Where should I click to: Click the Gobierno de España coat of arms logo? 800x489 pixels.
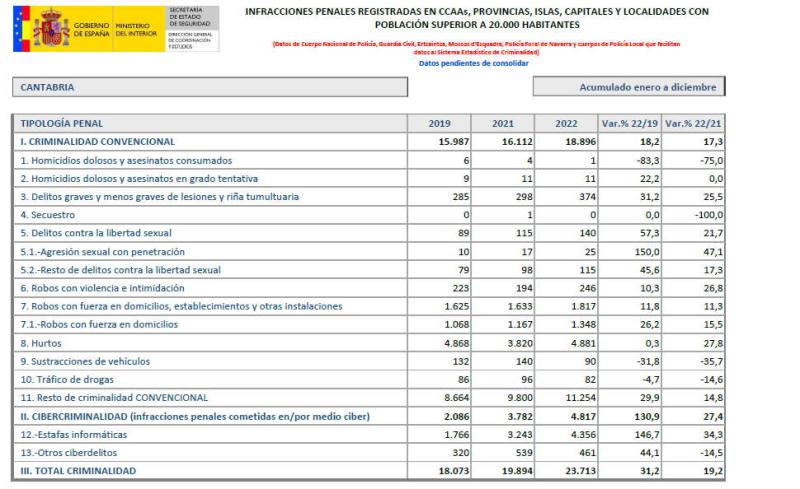point(51,28)
